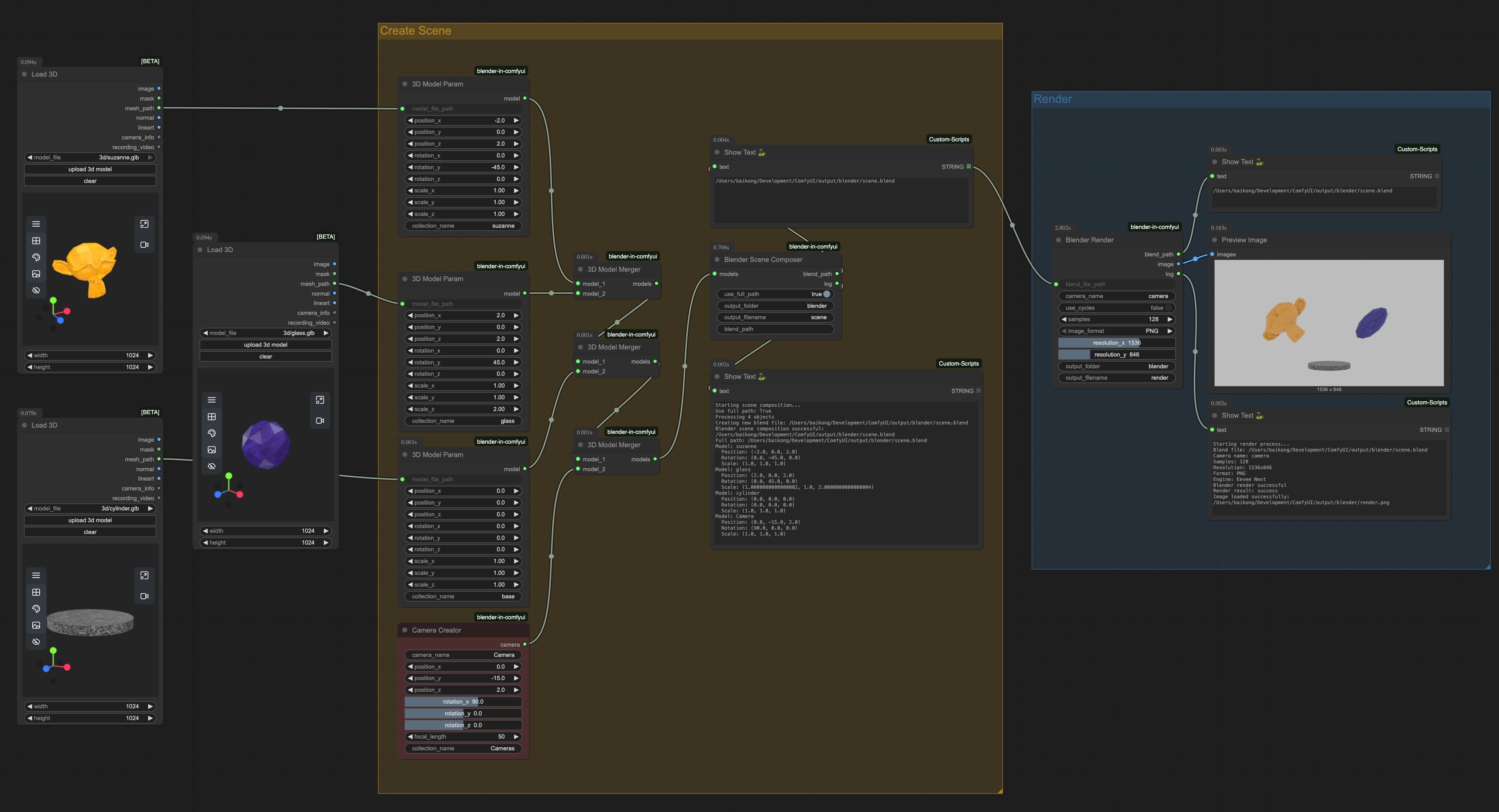This screenshot has height=812, width=1499.
Task: Click clear button in suzanne Load 3D node
Action: click(x=90, y=181)
